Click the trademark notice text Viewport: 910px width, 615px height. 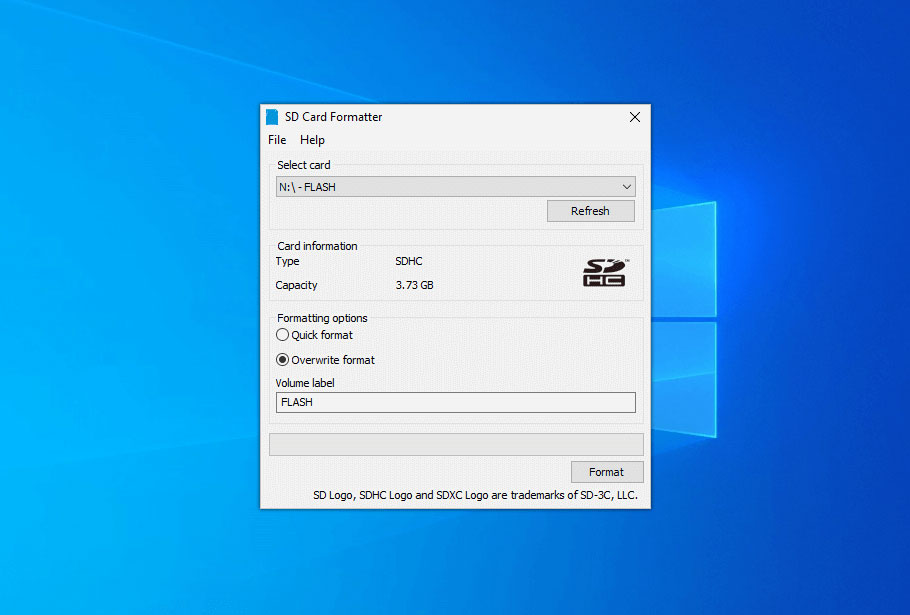(x=475, y=495)
